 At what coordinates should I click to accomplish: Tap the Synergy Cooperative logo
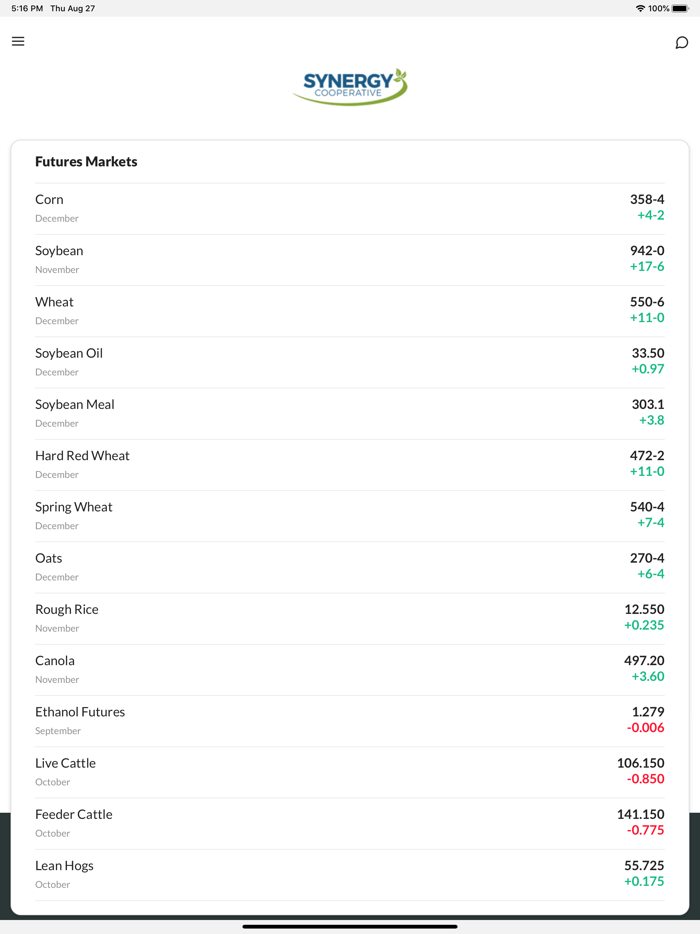pos(350,87)
